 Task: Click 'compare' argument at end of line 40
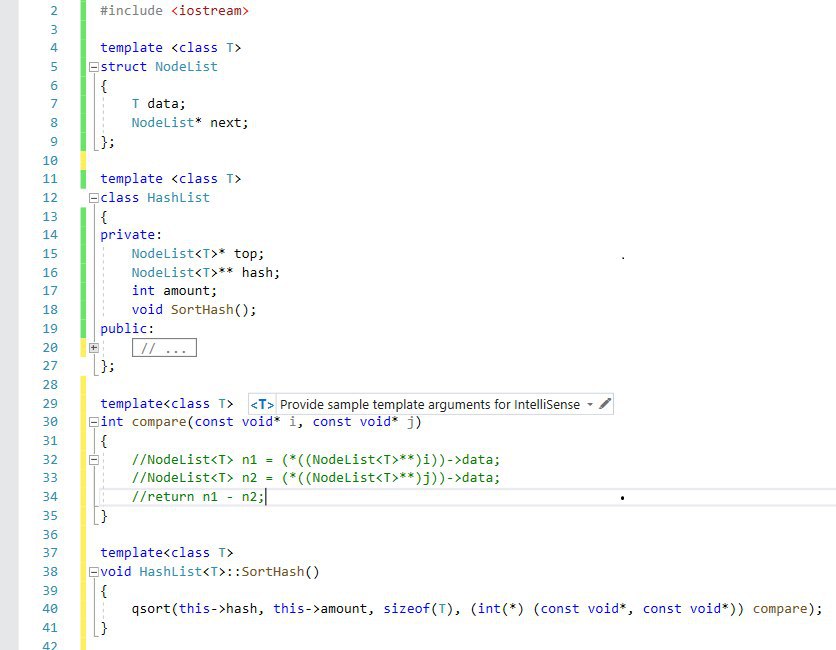(780, 609)
